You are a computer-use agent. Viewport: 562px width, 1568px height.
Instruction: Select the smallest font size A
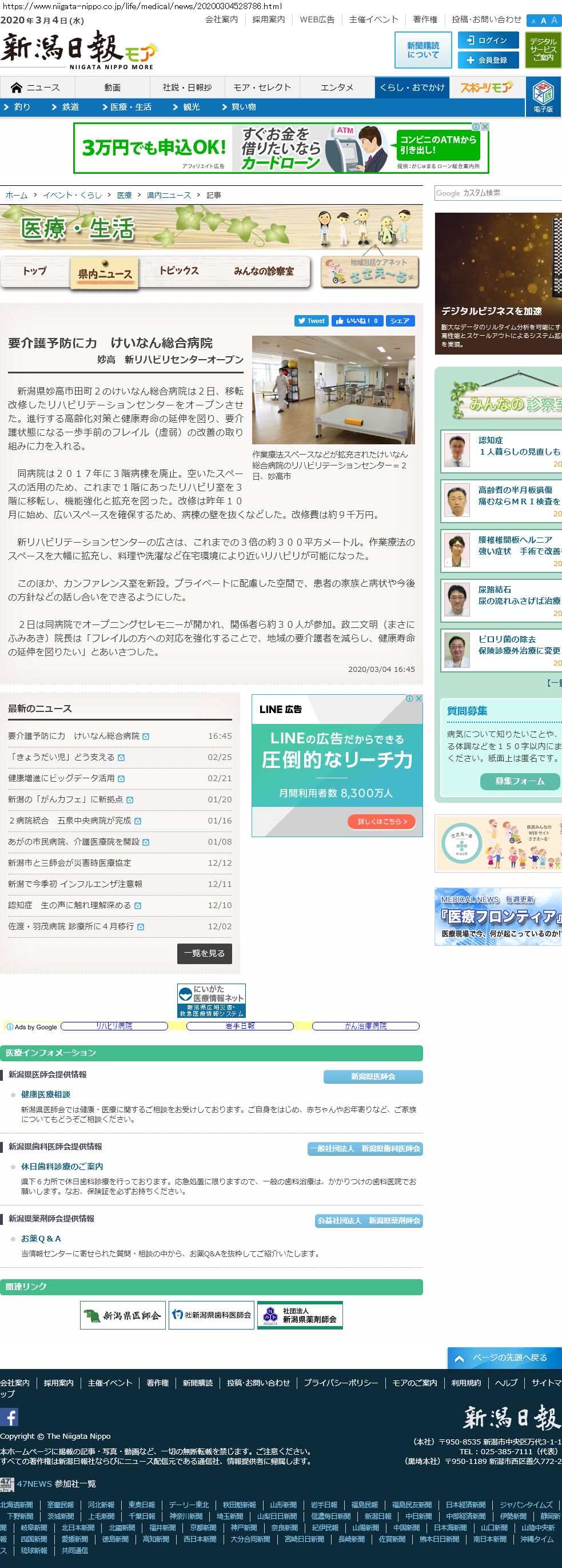(533, 21)
